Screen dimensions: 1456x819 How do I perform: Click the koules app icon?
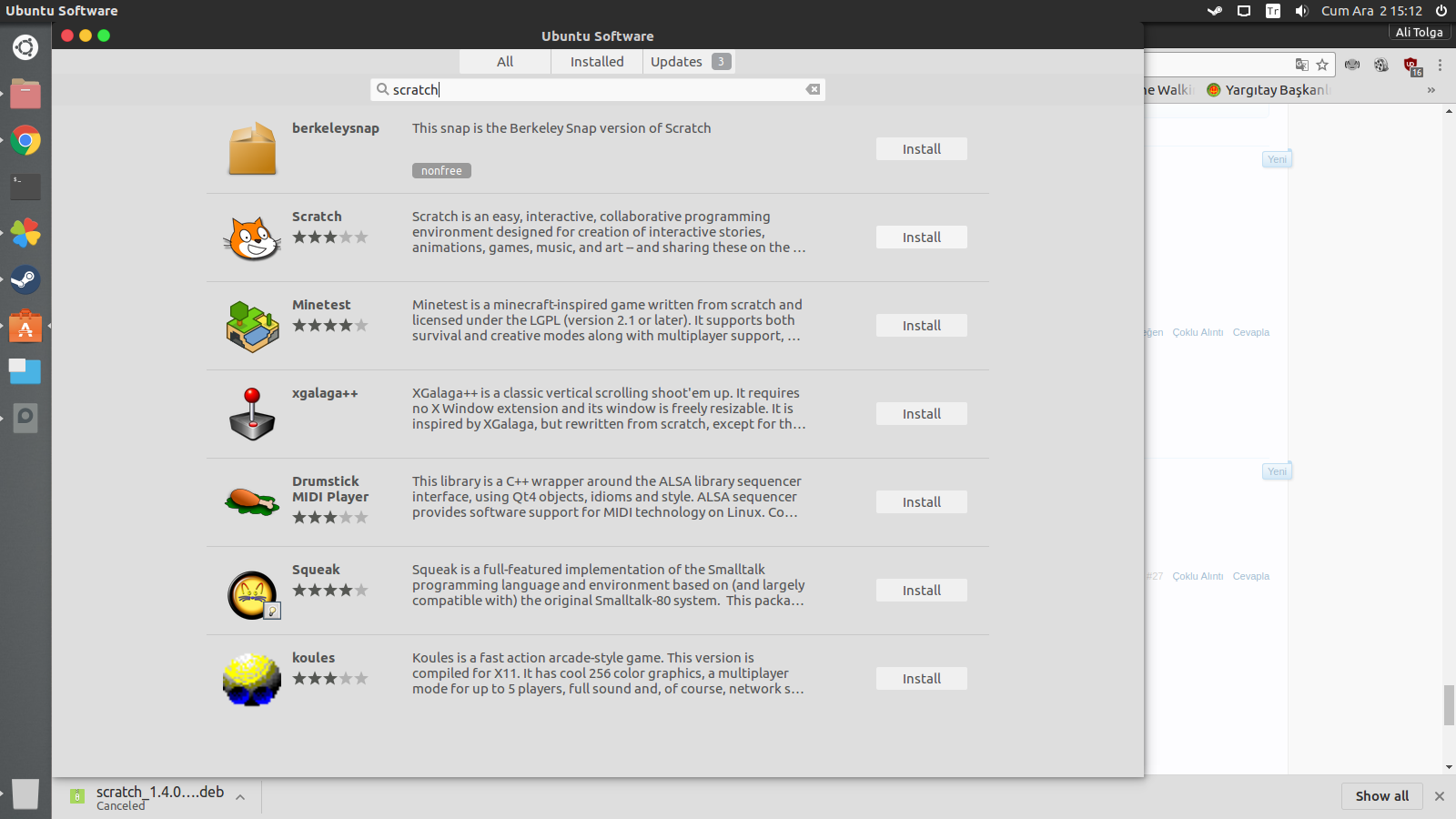coord(252,679)
